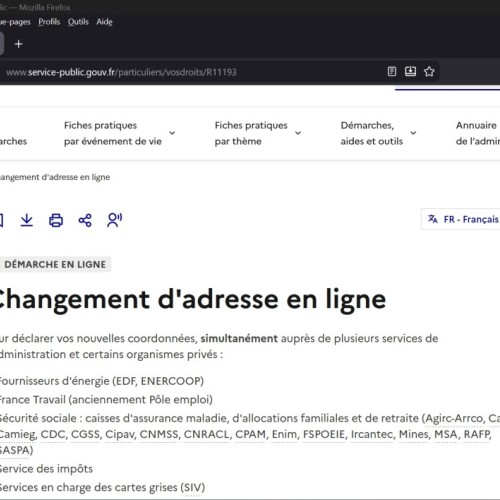Image resolution: width=500 pixels, height=500 pixels.
Task: Click the Enim abbreviation
Action: click(x=284, y=434)
